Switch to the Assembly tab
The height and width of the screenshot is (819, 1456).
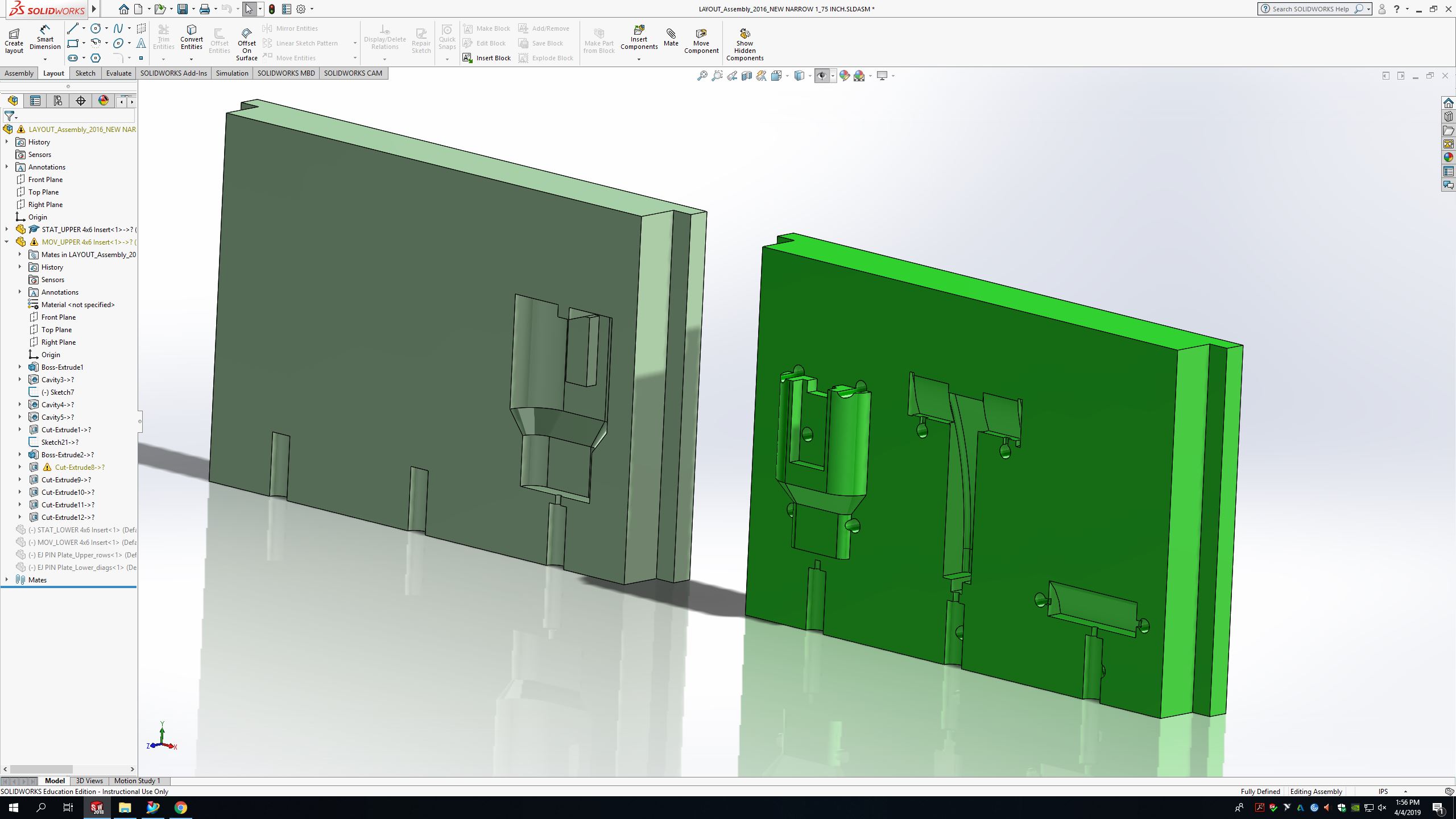point(19,73)
